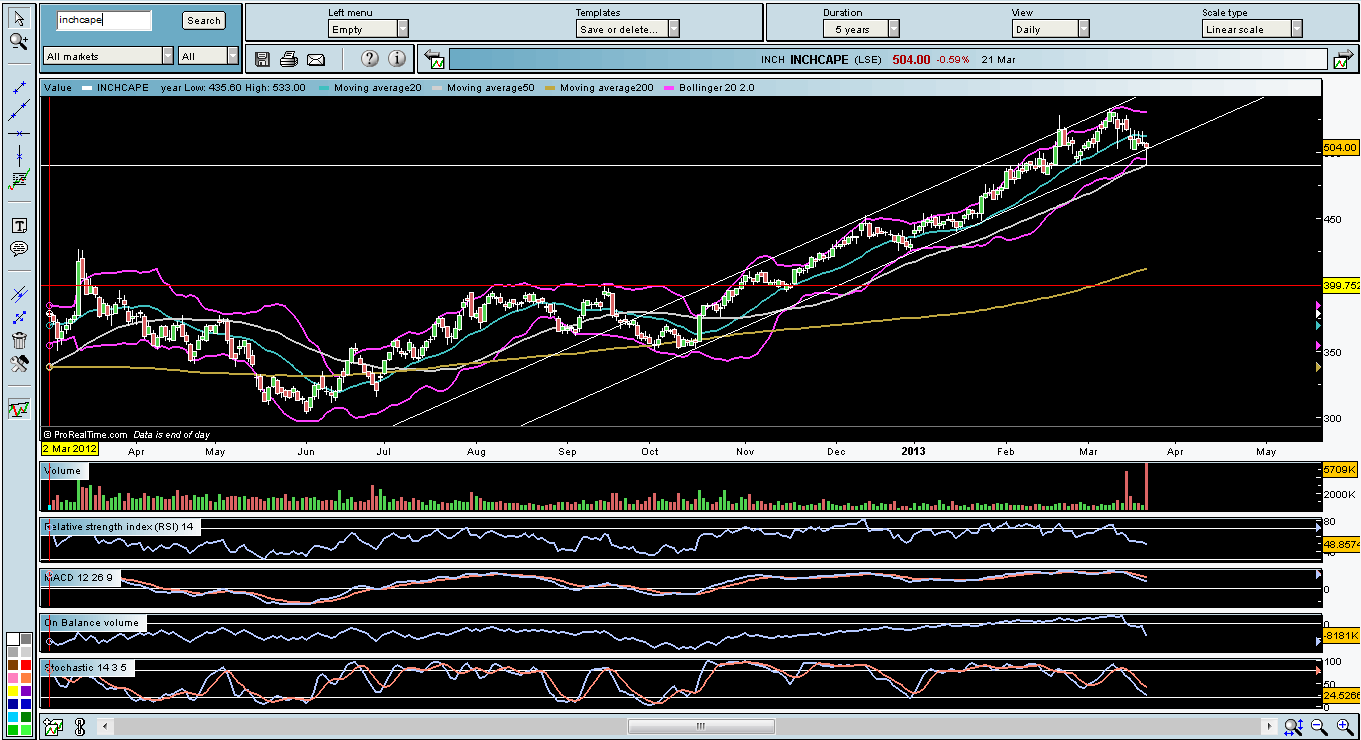1361x740 pixels.
Task: Click the INCH INCHCAPE (LSE) title bar
Action: [886, 60]
